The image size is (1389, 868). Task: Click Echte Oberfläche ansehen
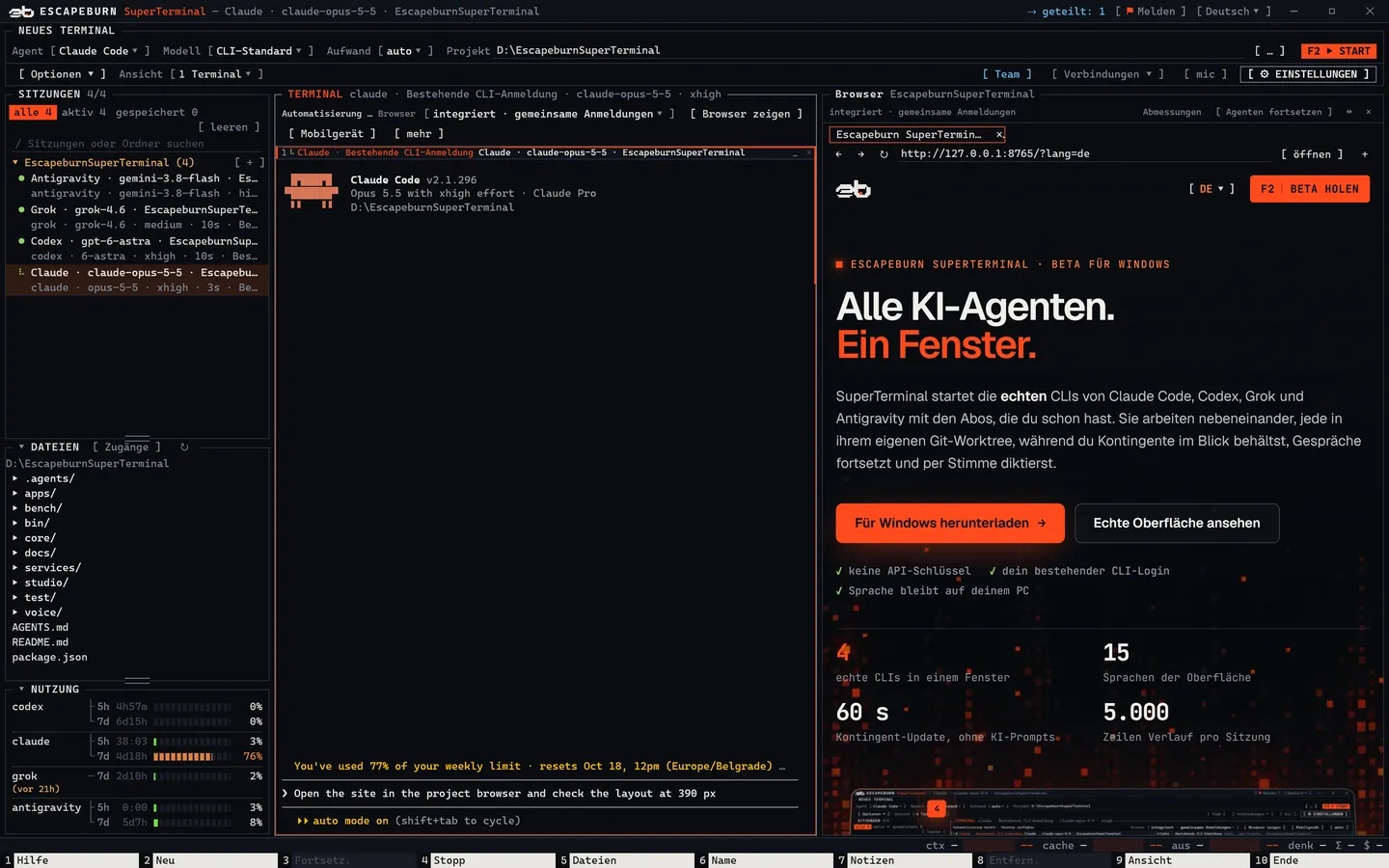coord(1177,523)
